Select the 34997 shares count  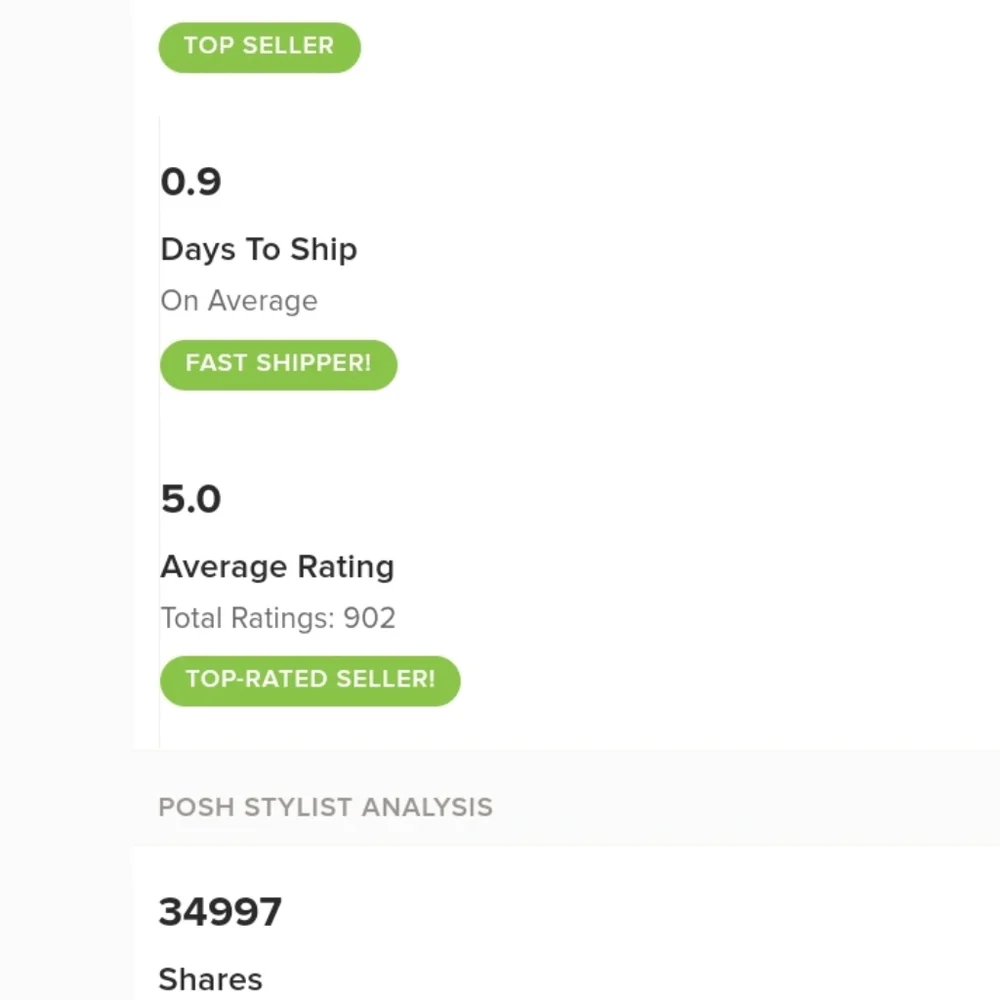220,912
